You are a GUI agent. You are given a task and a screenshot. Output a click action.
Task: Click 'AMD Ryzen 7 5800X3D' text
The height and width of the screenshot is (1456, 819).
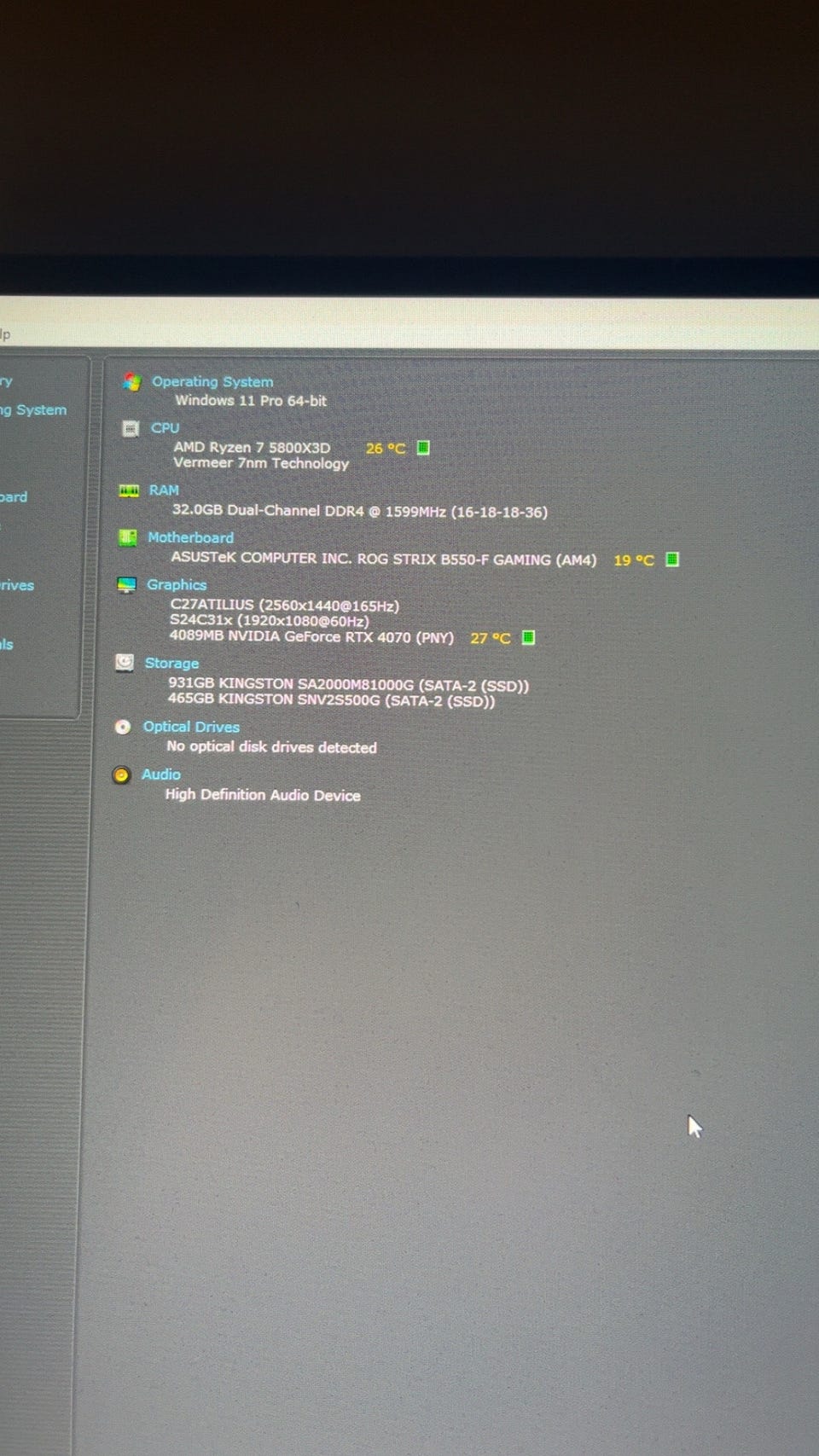coord(252,447)
